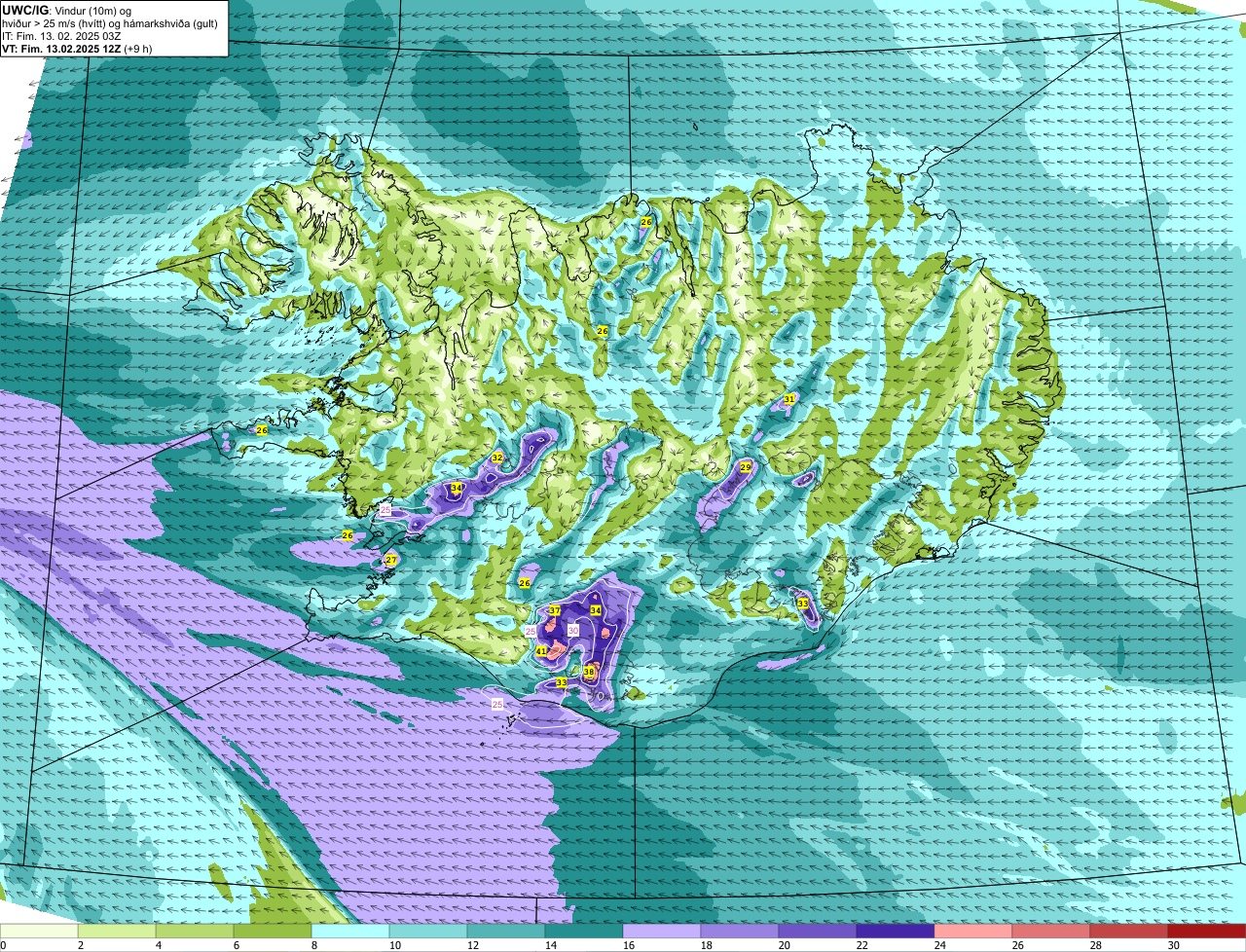Click the legend scale number 2

(80, 945)
